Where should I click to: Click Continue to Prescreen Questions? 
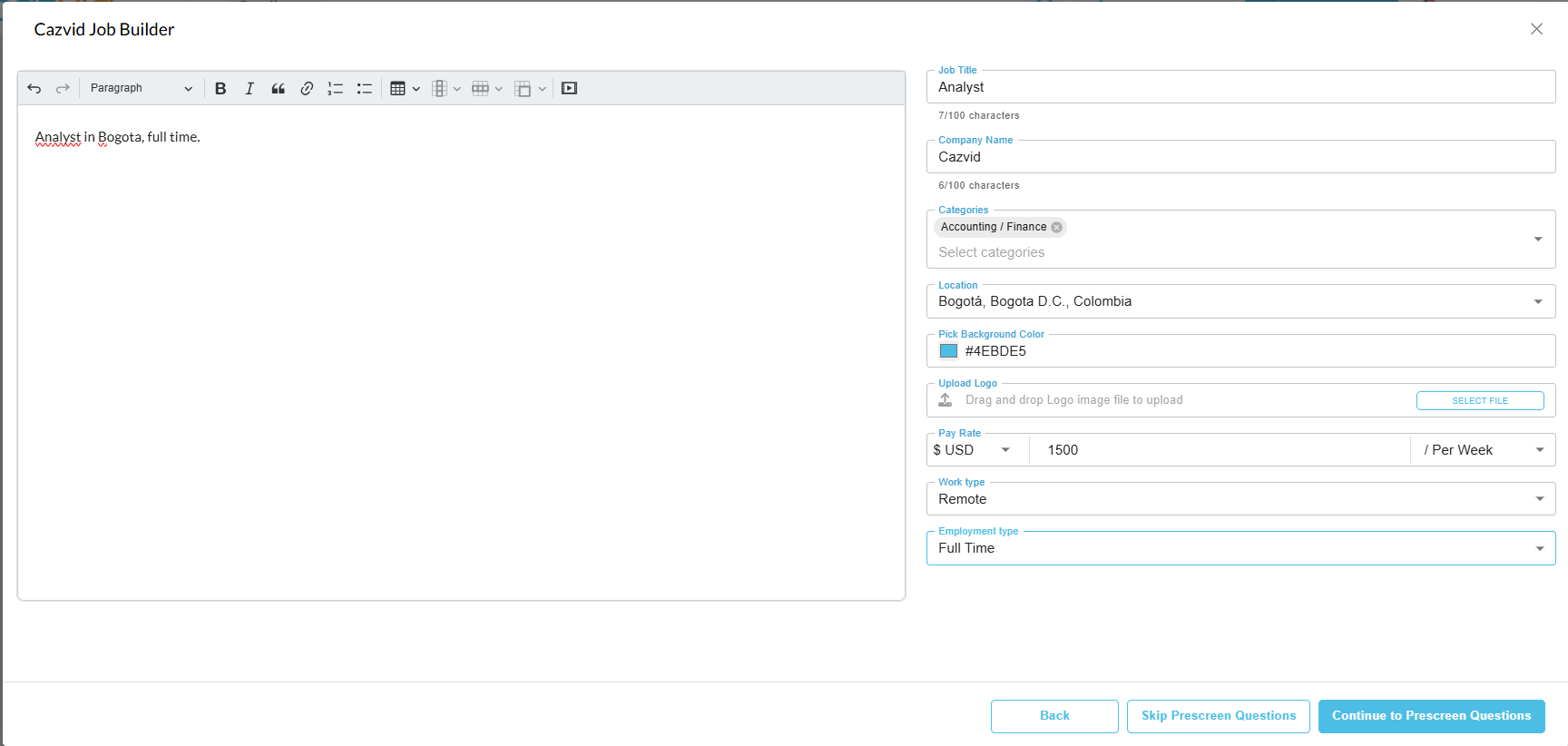[x=1431, y=716]
